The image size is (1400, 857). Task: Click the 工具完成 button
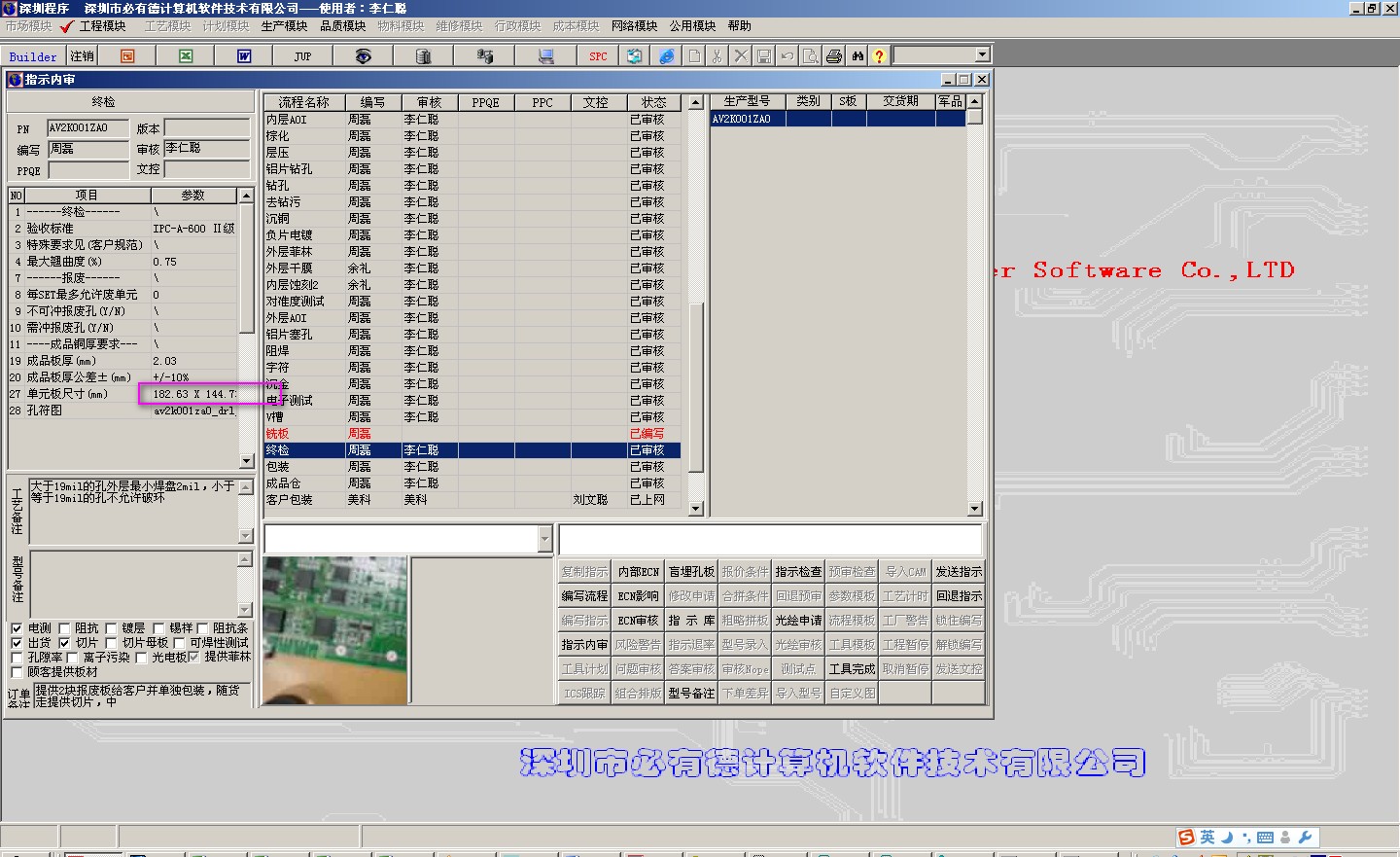[852, 669]
